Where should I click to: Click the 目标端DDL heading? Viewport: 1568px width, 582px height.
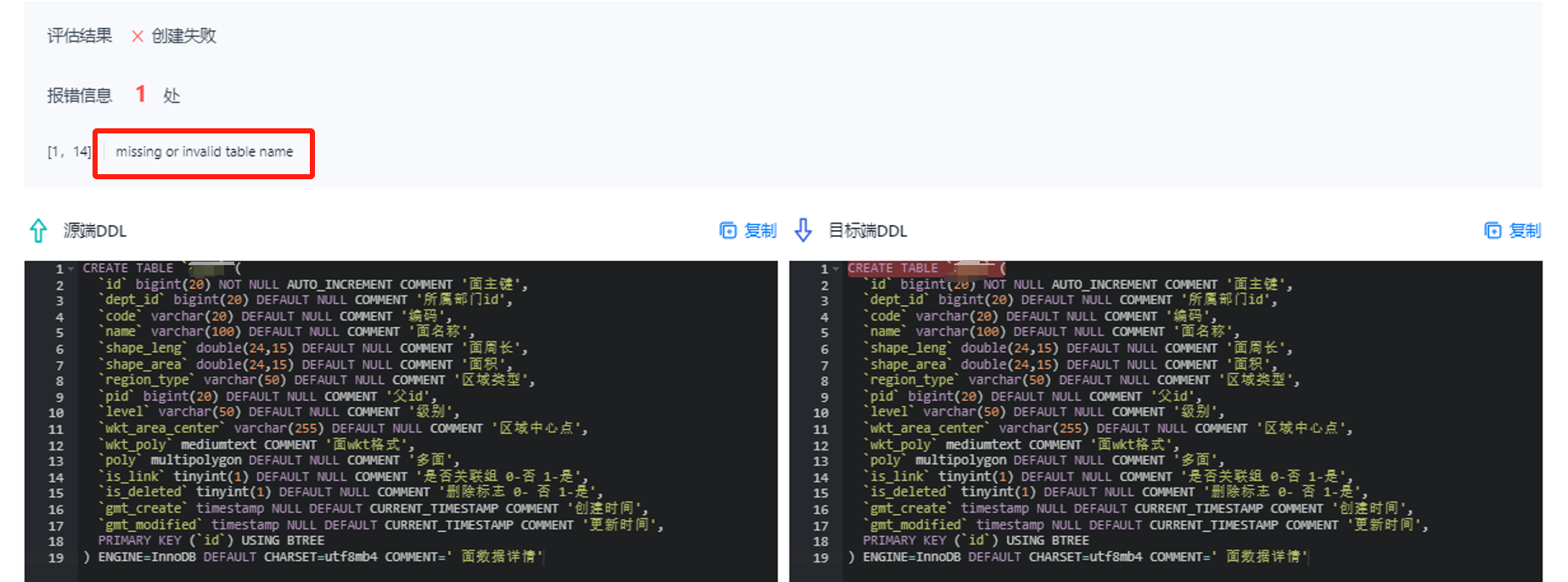pyautogui.click(x=868, y=230)
